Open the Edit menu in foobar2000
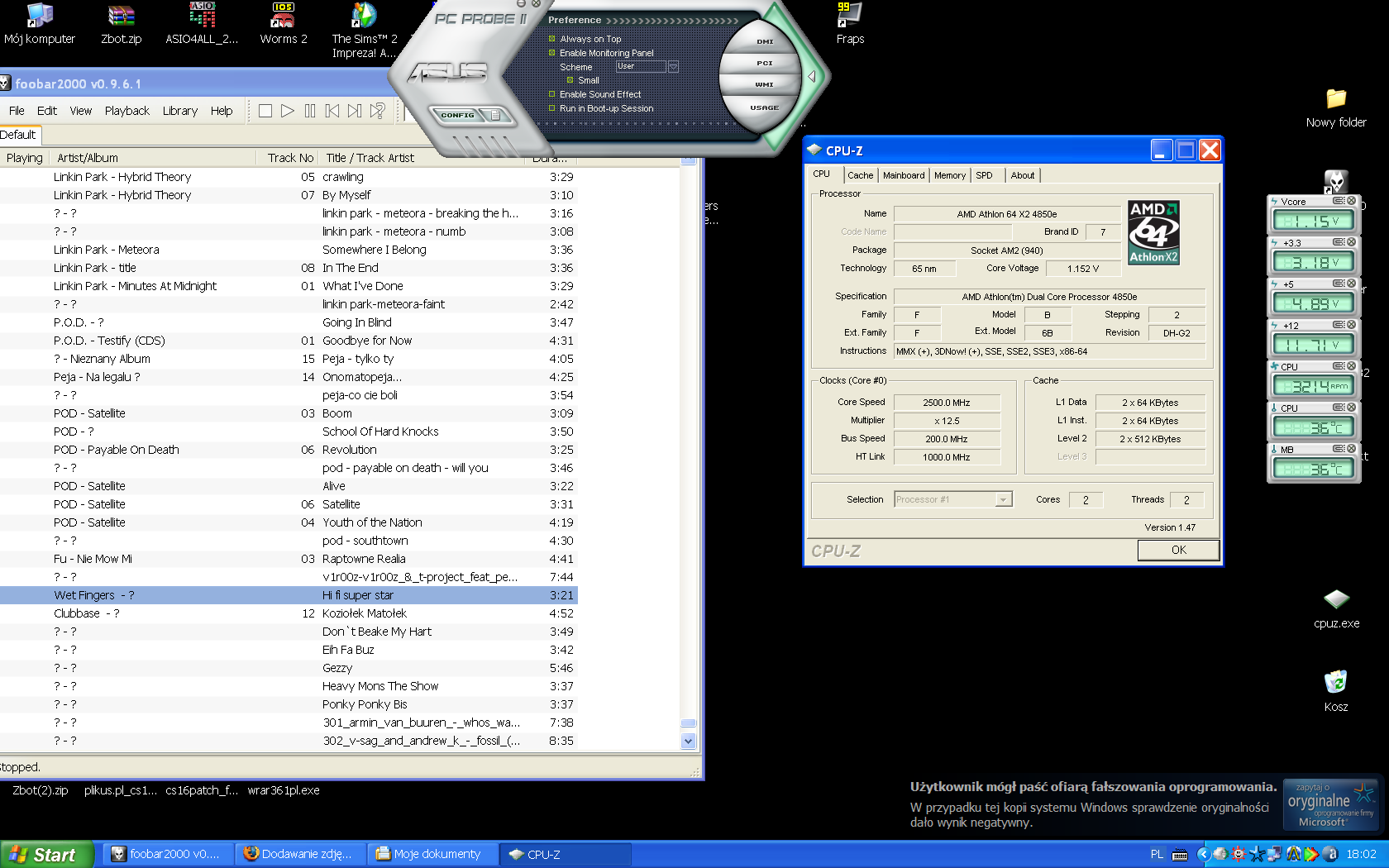The height and width of the screenshot is (868, 1389). tap(47, 111)
